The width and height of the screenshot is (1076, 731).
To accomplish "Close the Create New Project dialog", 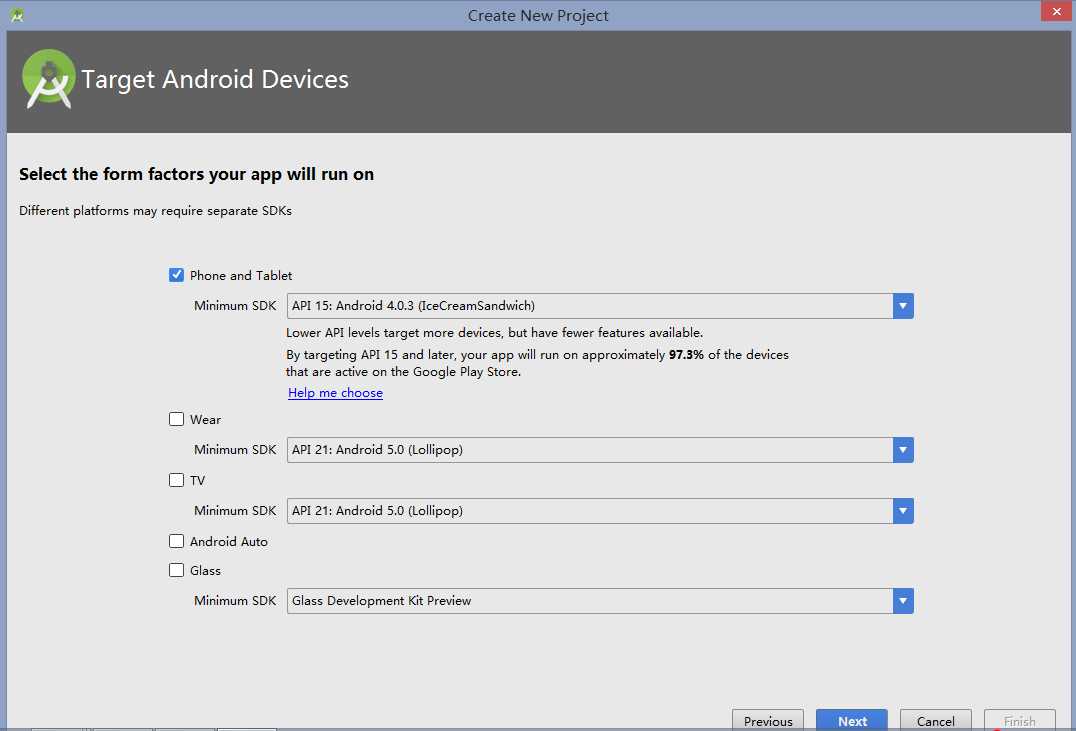I will tap(1056, 12).
